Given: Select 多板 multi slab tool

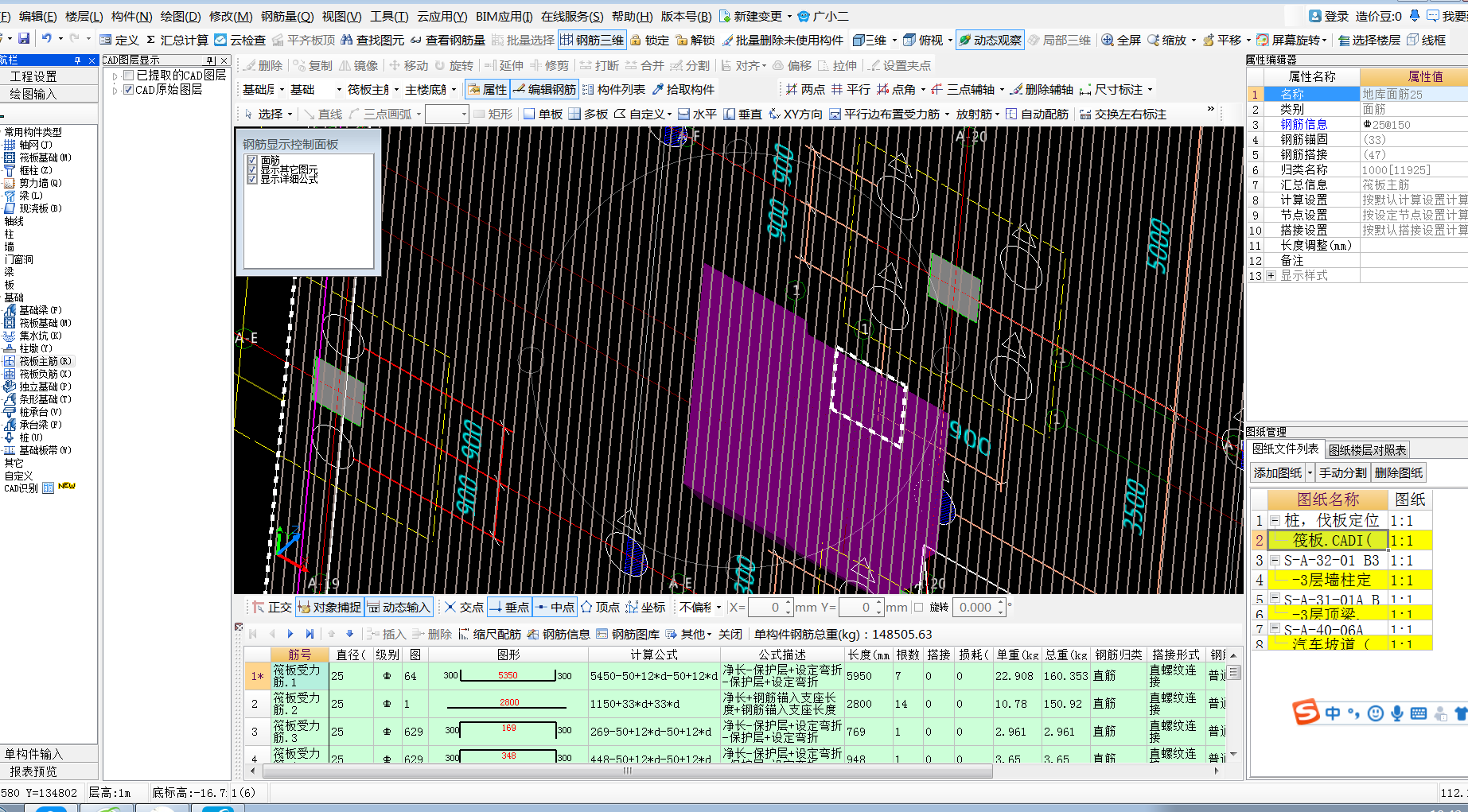Looking at the screenshot, I should point(588,114).
